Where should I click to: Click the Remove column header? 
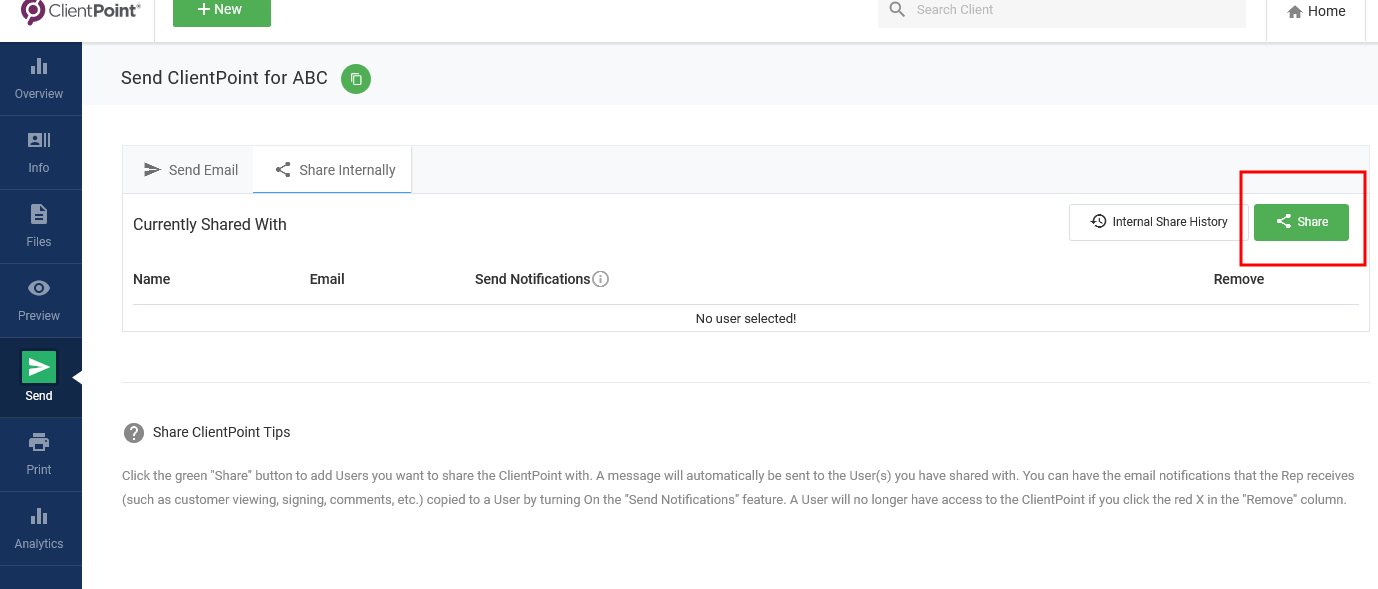[x=1239, y=279]
